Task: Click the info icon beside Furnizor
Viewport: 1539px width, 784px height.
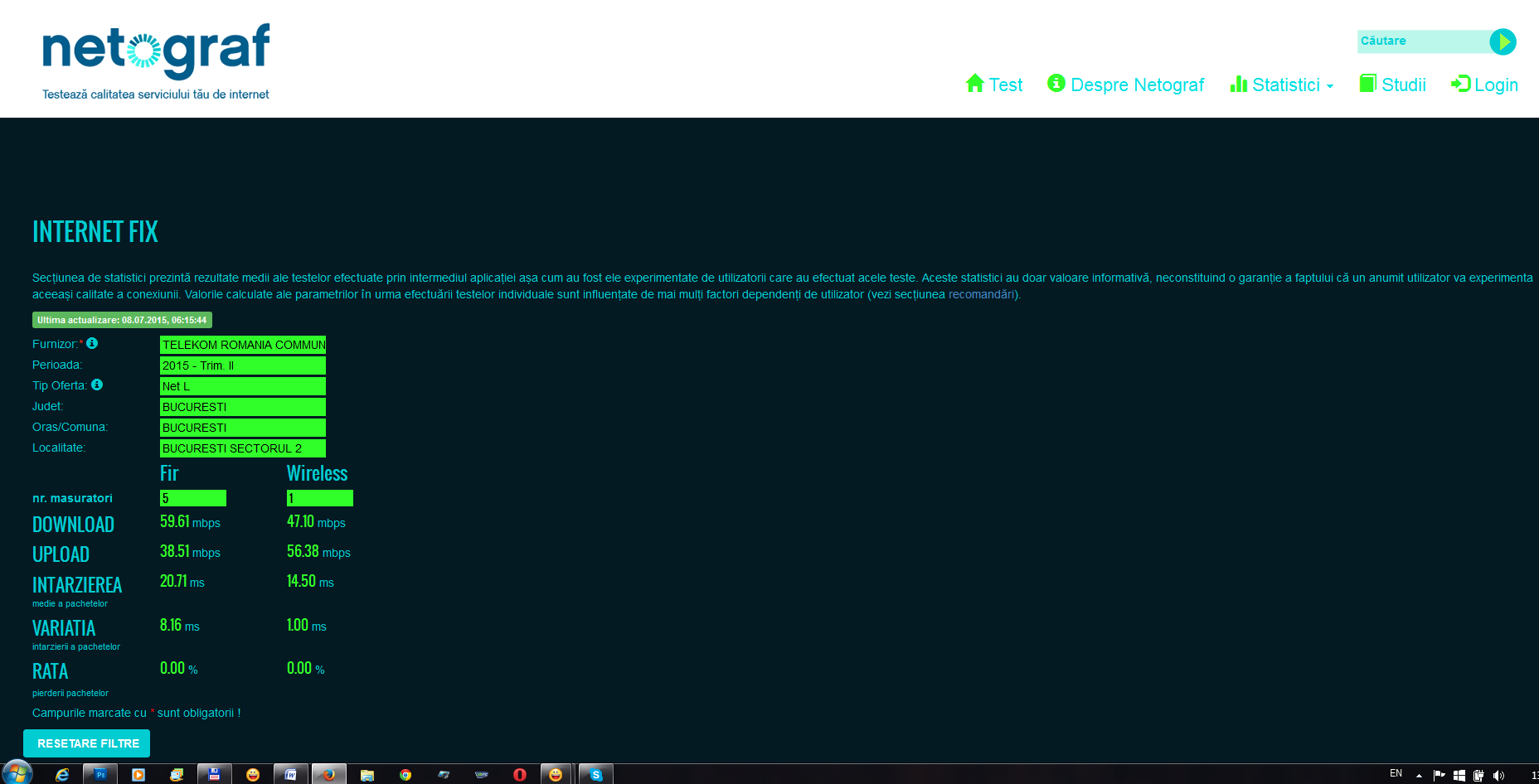Action: tap(92, 343)
